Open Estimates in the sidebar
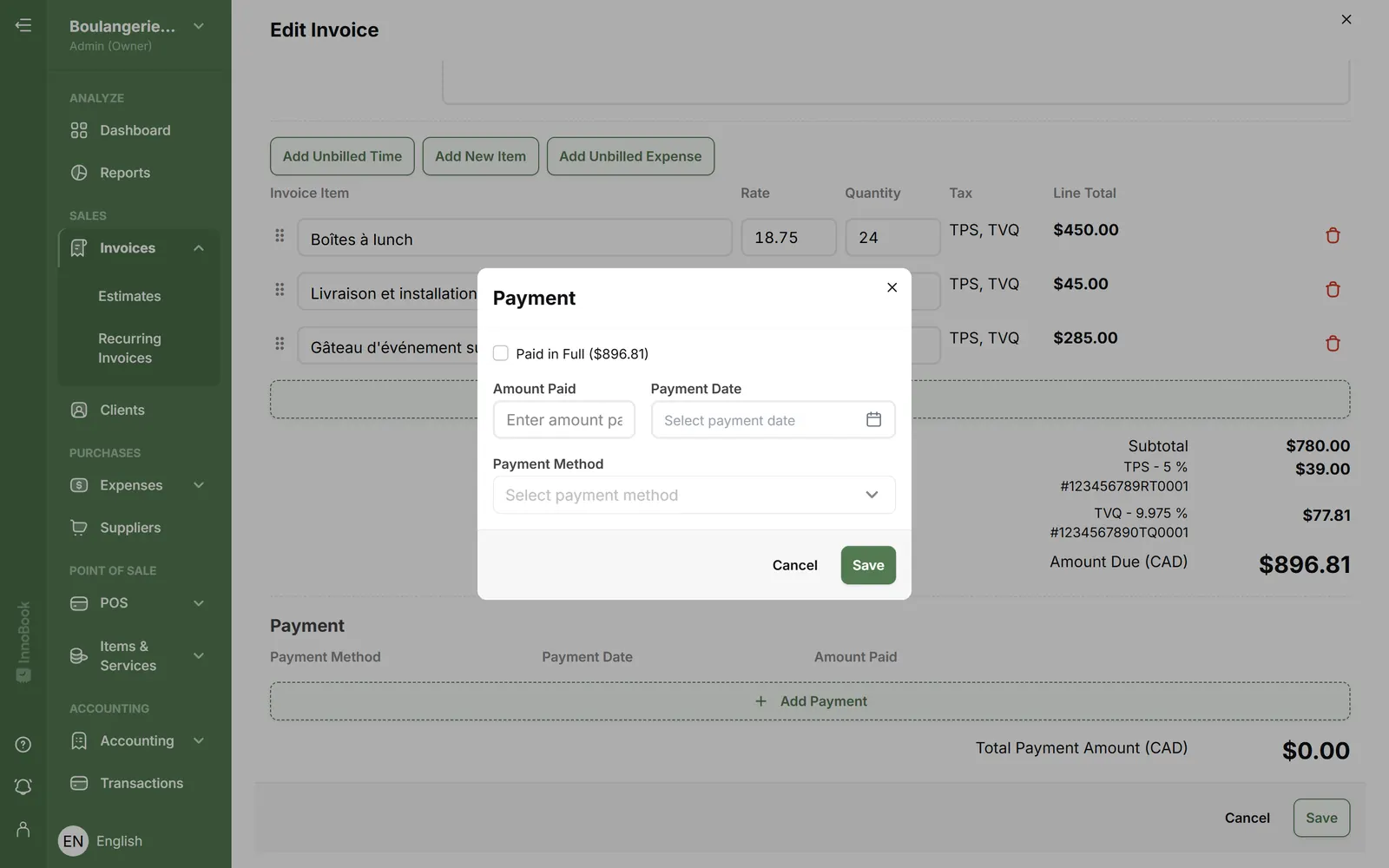This screenshot has height=868, width=1389. (129, 296)
